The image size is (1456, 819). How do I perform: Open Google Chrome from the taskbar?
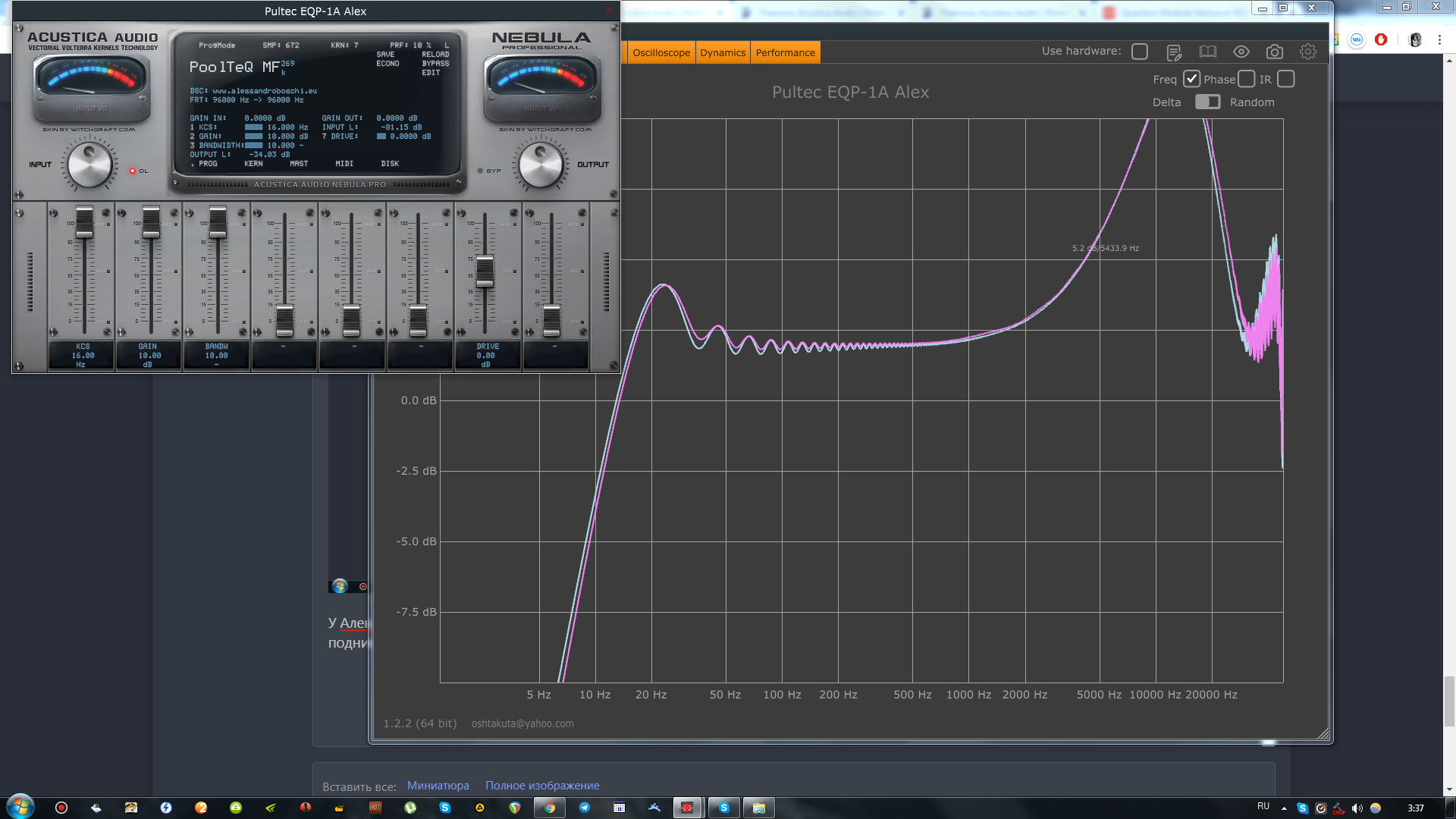click(x=550, y=808)
